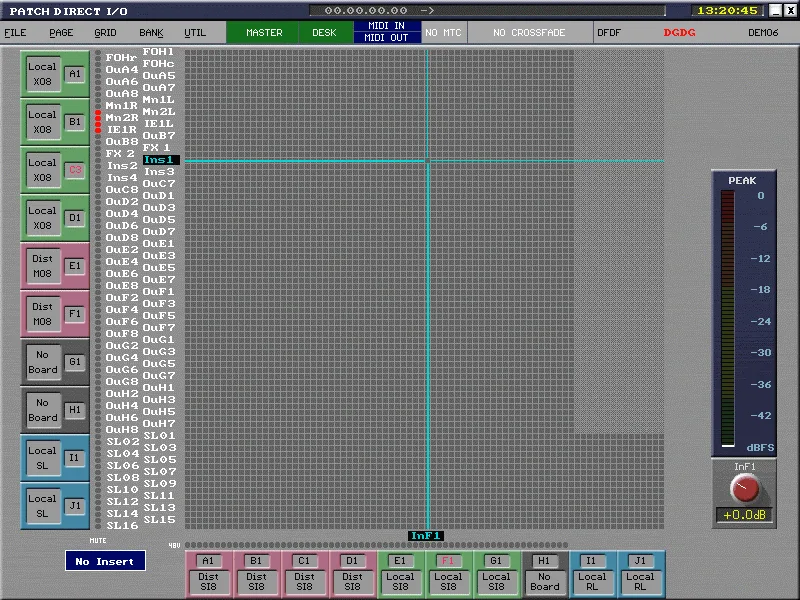Screen dimensions: 800x600
Task: Select output bank F1 Dist MO8
Action: coord(55,314)
